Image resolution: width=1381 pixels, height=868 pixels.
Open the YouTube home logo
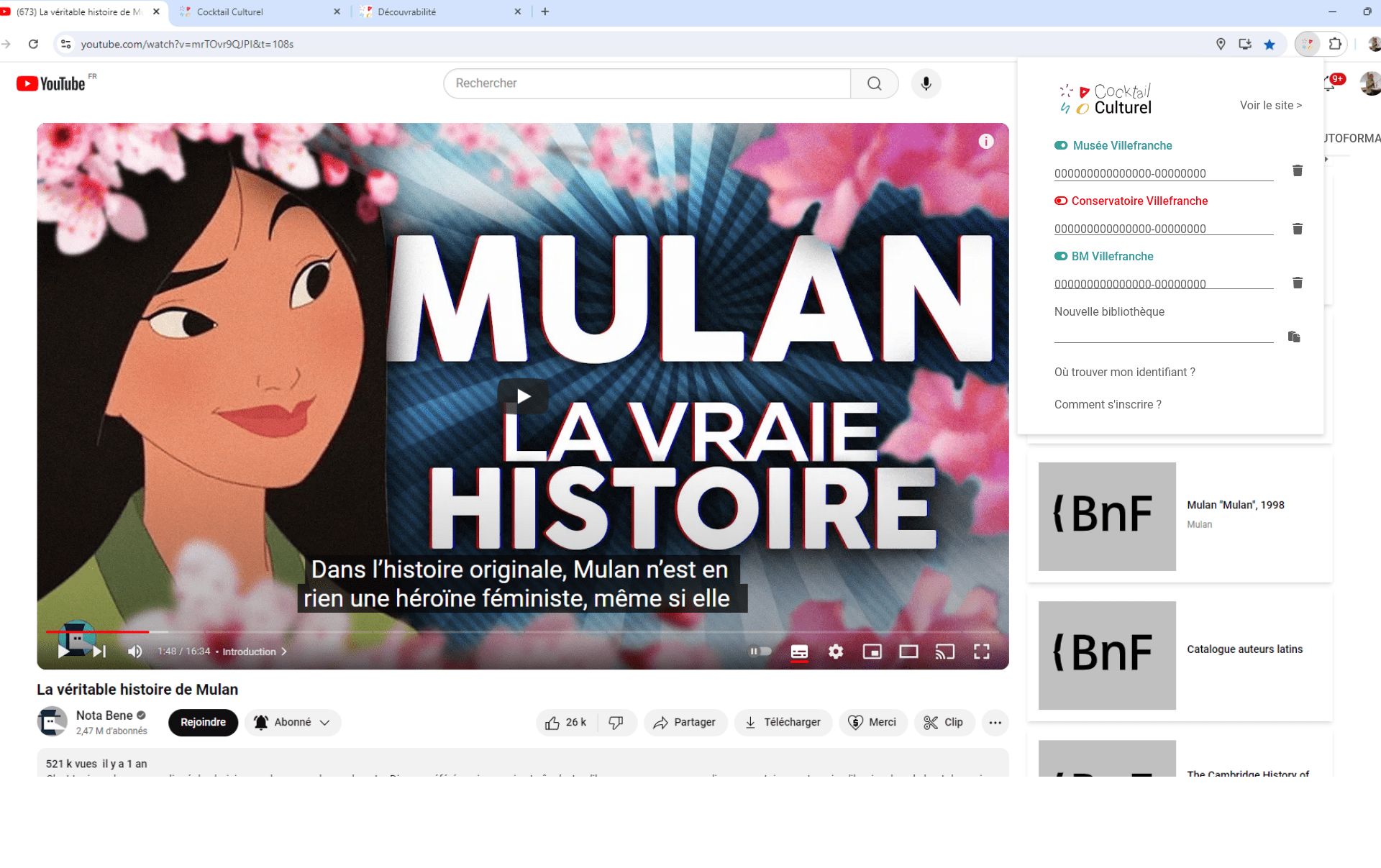(x=51, y=83)
